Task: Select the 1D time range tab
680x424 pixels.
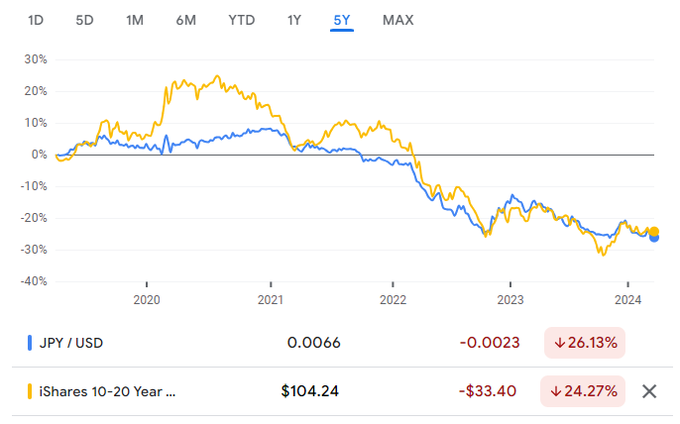Action: pyautogui.click(x=35, y=20)
